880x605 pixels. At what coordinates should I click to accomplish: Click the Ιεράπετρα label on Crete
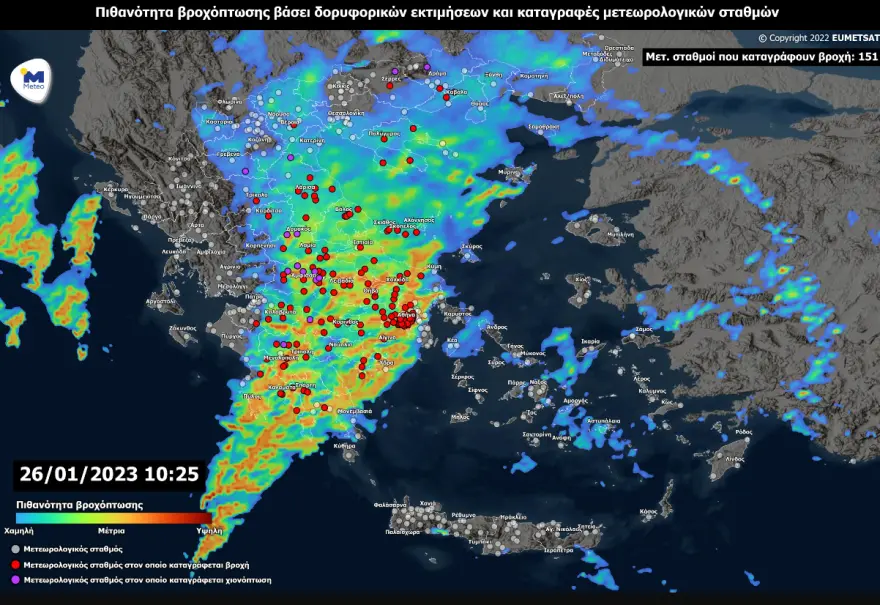(559, 550)
